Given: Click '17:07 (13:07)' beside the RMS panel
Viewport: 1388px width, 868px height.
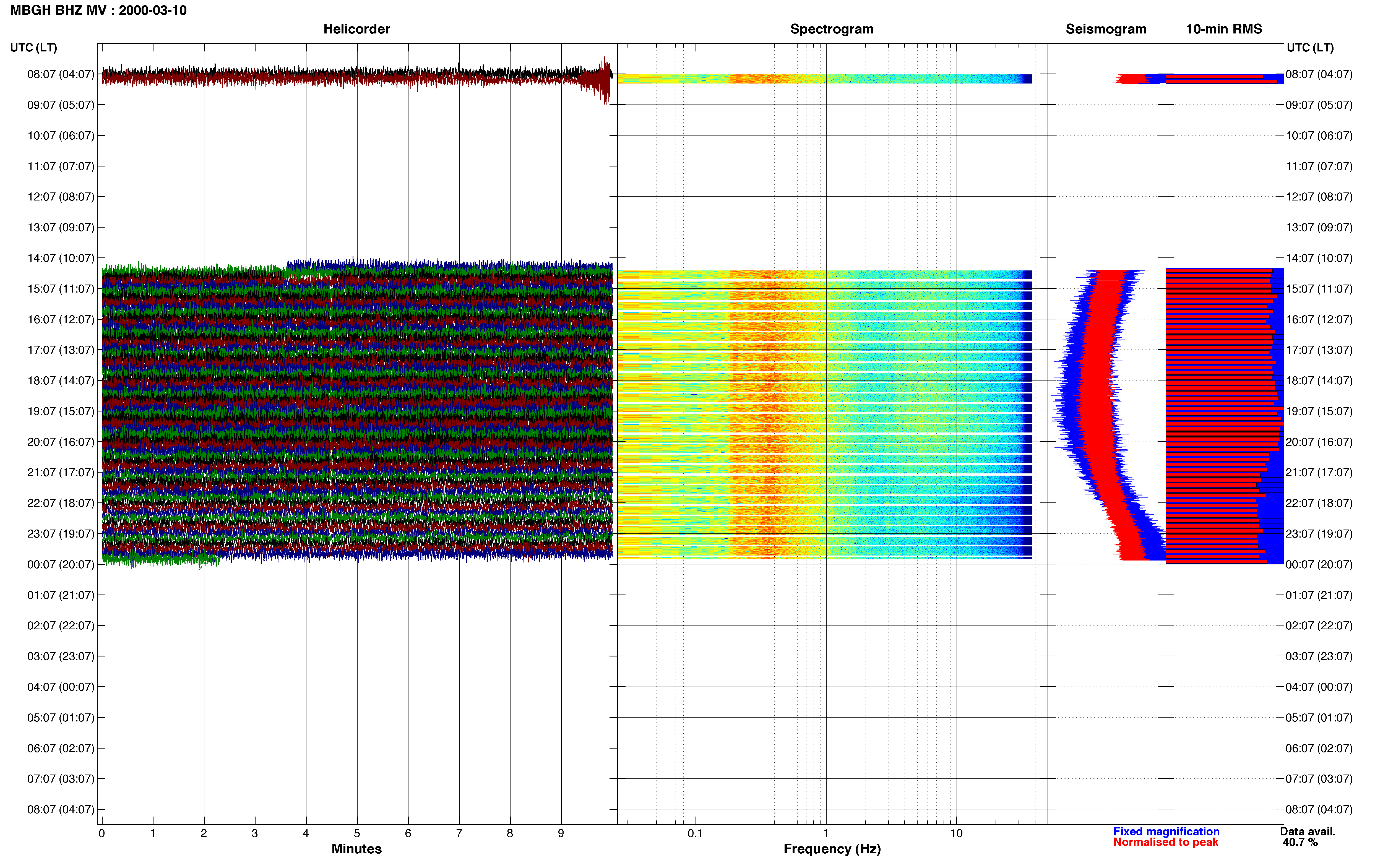Looking at the screenshot, I should [1319, 350].
